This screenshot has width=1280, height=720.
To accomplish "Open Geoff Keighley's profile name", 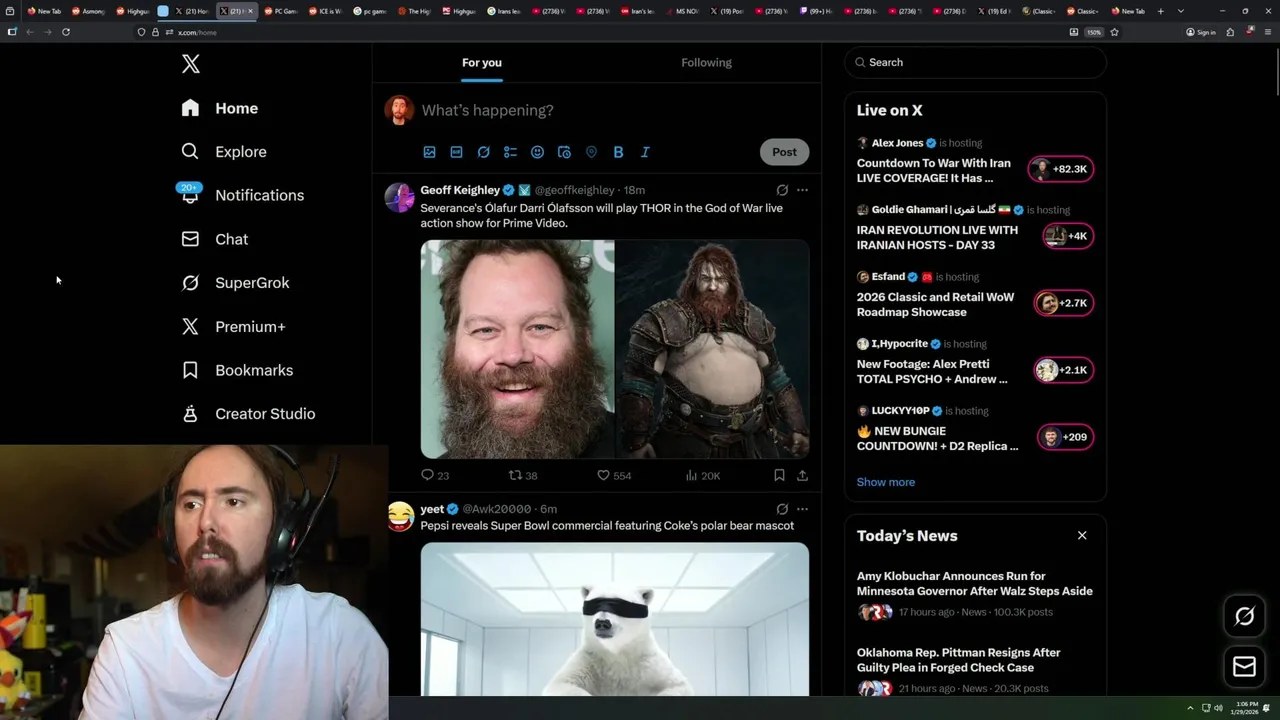I will (x=460, y=190).
